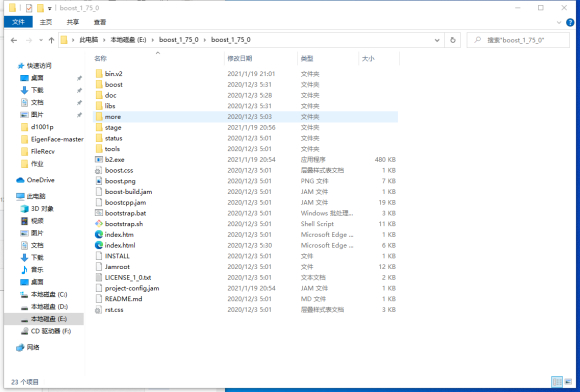Image resolution: width=580 pixels, height=392 pixels.
Task: Select the boost.css file icon
Action: (99, 170)
